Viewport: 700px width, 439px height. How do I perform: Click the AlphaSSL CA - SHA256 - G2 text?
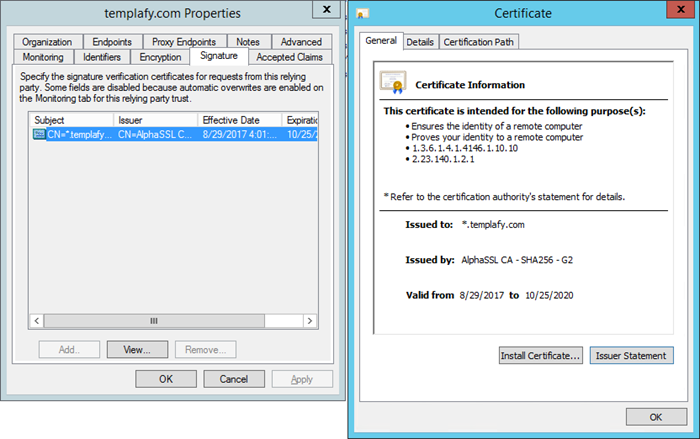[x=517, y=260]
